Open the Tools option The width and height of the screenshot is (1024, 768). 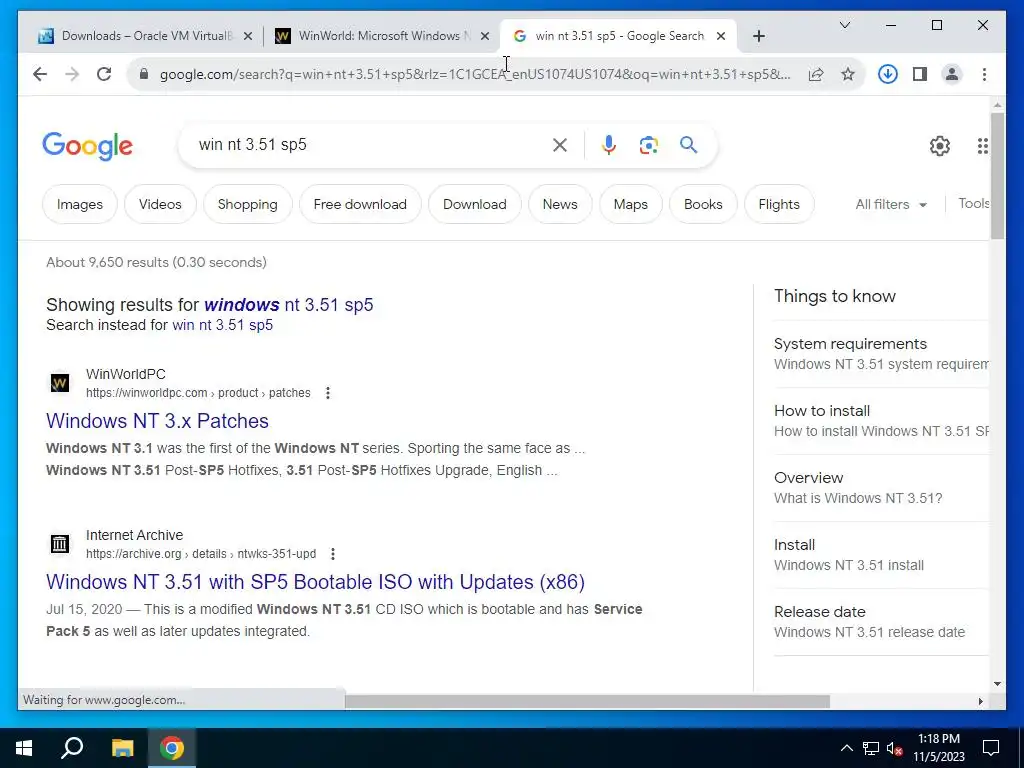tap(974, 204)
